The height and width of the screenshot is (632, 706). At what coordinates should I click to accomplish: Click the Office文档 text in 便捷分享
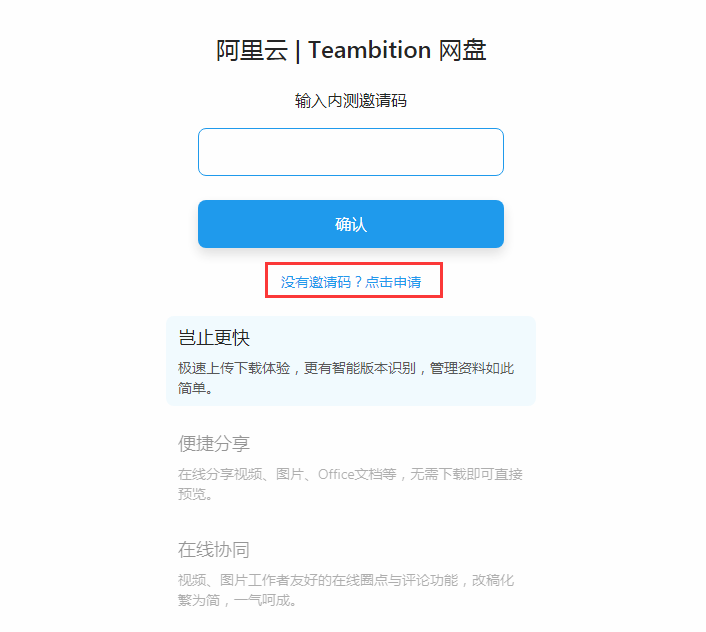[x=343, y=474]
